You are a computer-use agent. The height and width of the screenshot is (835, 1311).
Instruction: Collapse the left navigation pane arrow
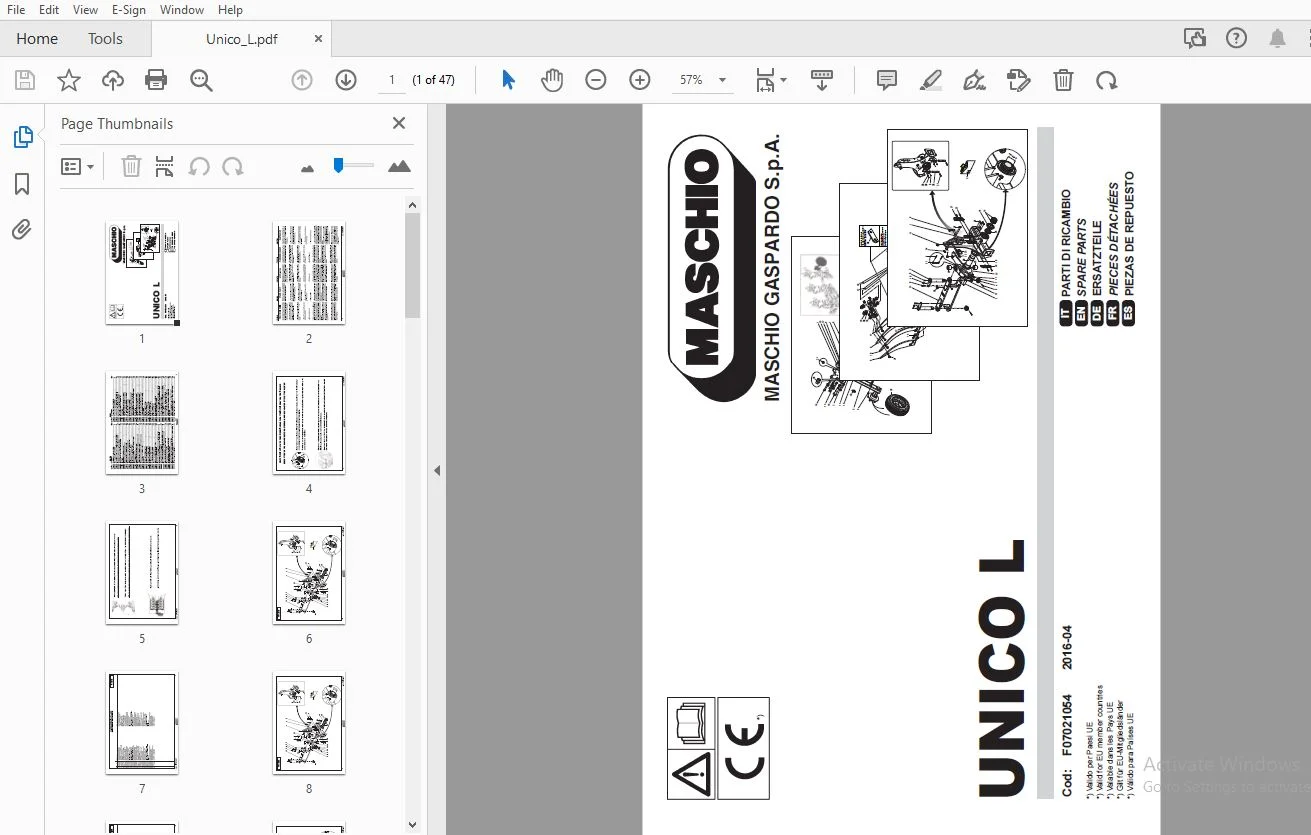pyautogui.click(x=437, y=470)
